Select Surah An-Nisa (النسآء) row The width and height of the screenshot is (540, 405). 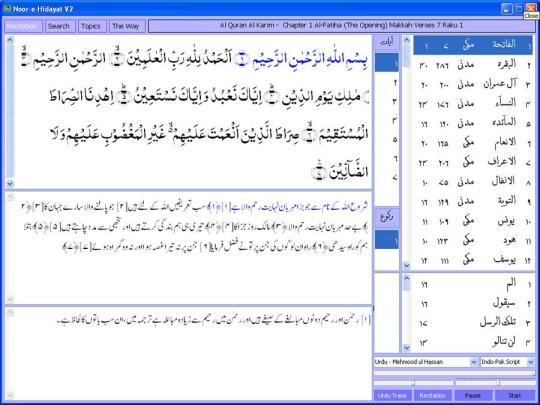click(x=473, y=104)
